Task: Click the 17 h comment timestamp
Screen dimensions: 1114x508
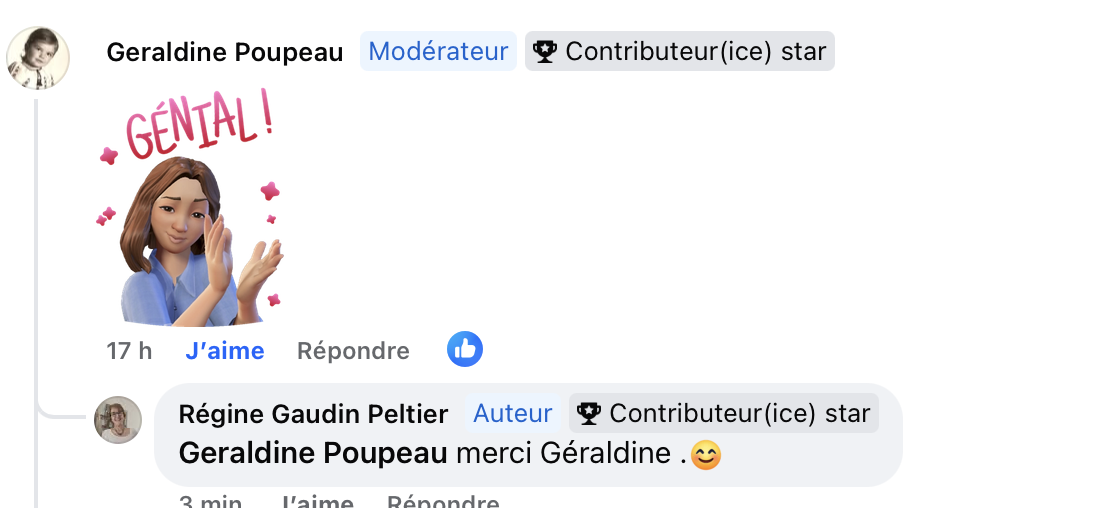Action: (x=129, y=351)
